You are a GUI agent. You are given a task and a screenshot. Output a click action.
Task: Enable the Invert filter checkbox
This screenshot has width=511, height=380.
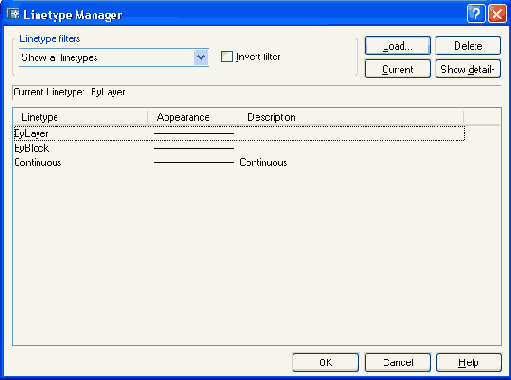click(227, 57)
